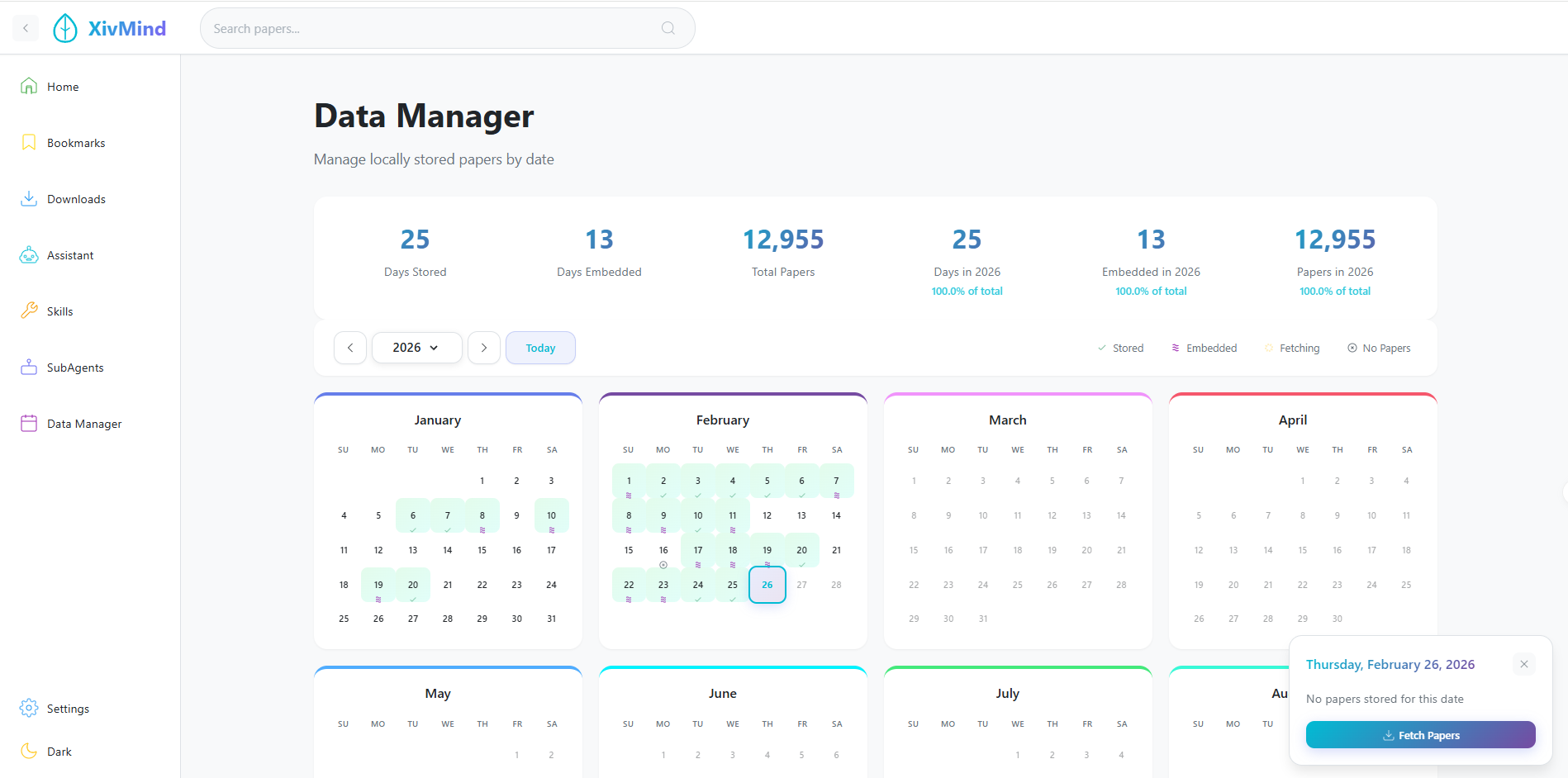The image size is (1568, 778).
Task: Select February 1 in calendar
Action: pyautogui.click(x=629, y=481)
